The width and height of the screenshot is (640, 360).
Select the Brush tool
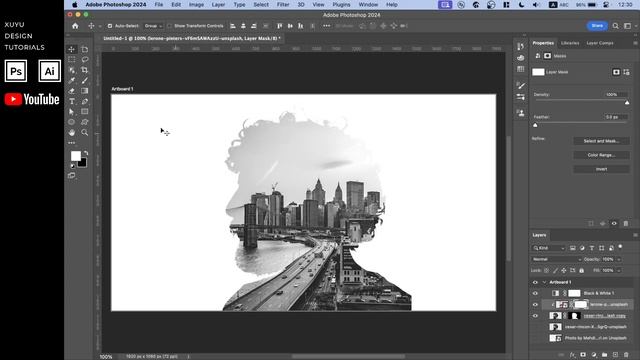[x=84, y=80]
